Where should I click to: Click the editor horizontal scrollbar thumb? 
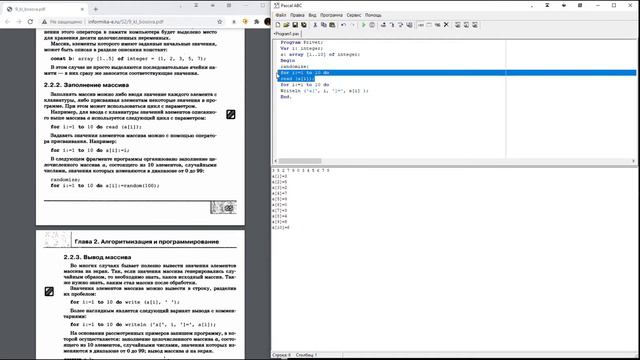[x=300, y=161]
